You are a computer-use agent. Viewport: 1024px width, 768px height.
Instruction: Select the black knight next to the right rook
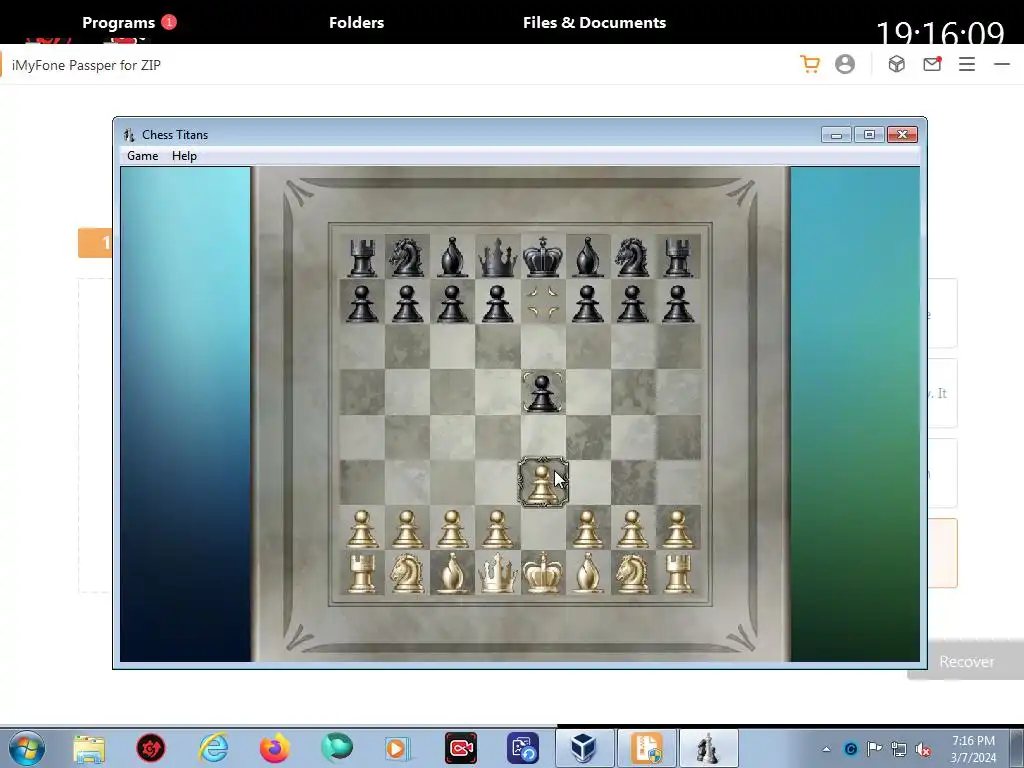coord(633,257)
